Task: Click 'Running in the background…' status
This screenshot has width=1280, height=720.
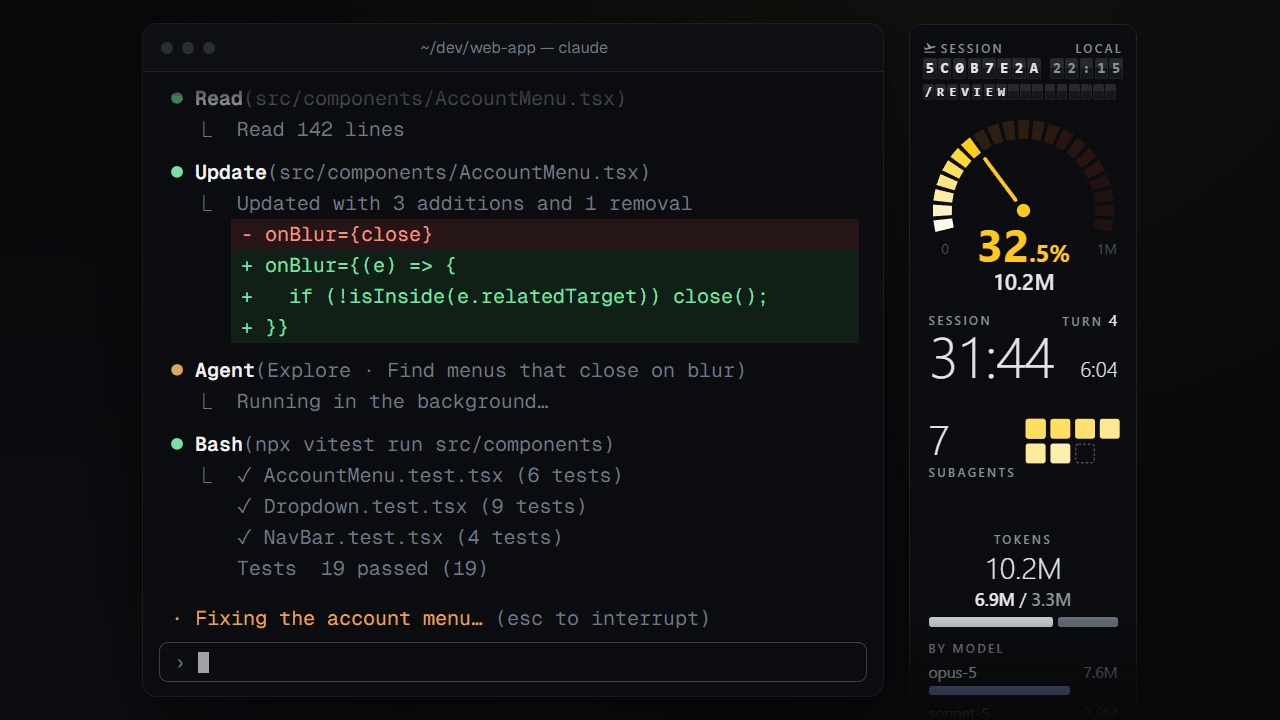Action: [x=392, y=401]
